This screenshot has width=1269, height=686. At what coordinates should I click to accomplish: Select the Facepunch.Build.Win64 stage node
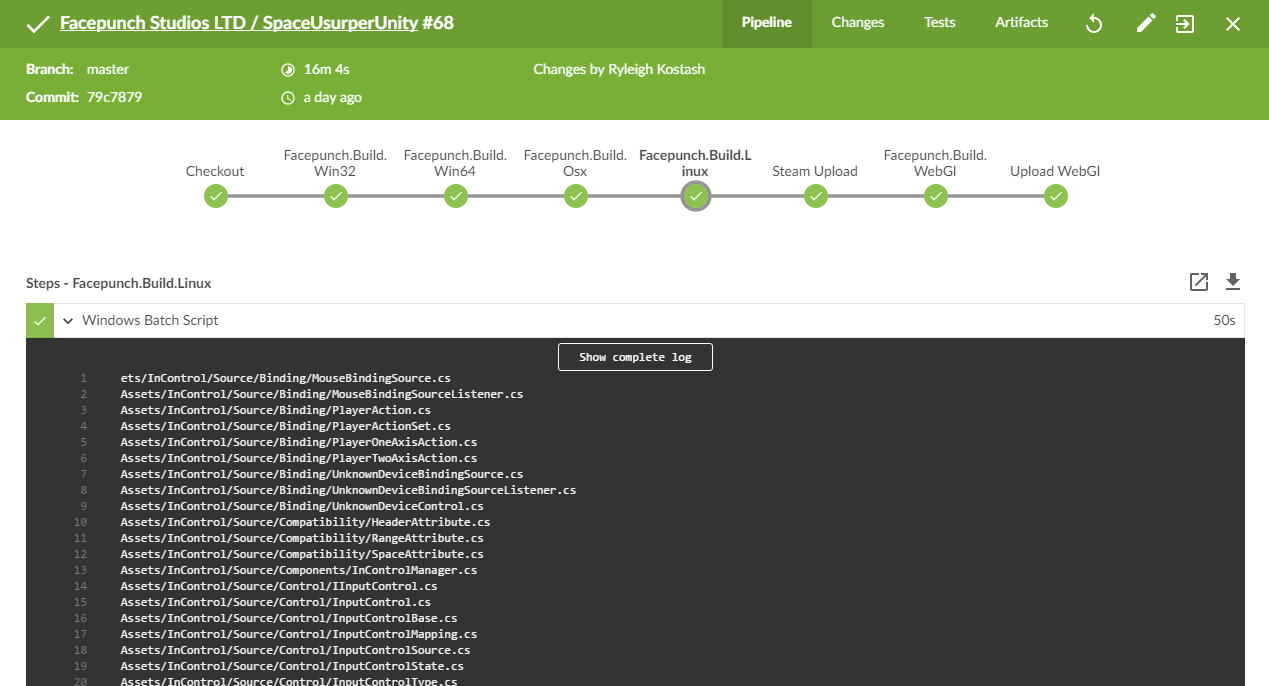455,197
